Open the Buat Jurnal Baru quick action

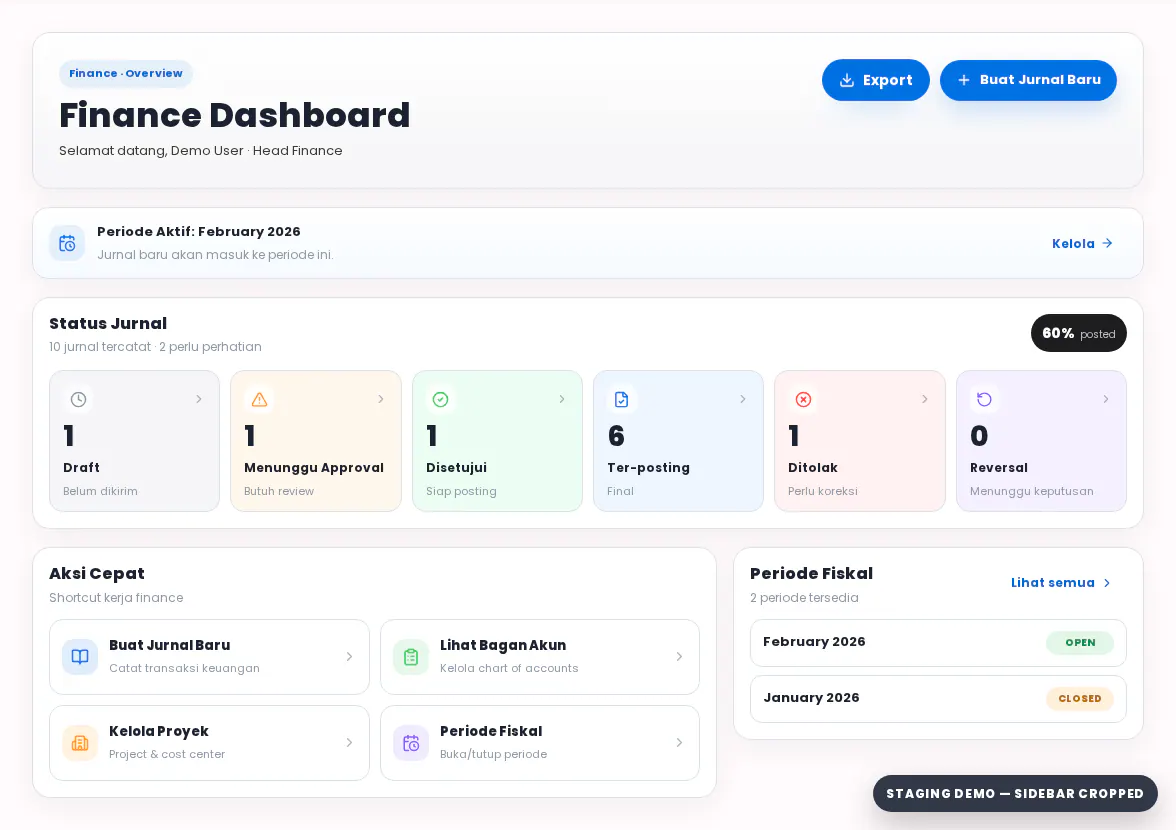(x=209, y=657)
